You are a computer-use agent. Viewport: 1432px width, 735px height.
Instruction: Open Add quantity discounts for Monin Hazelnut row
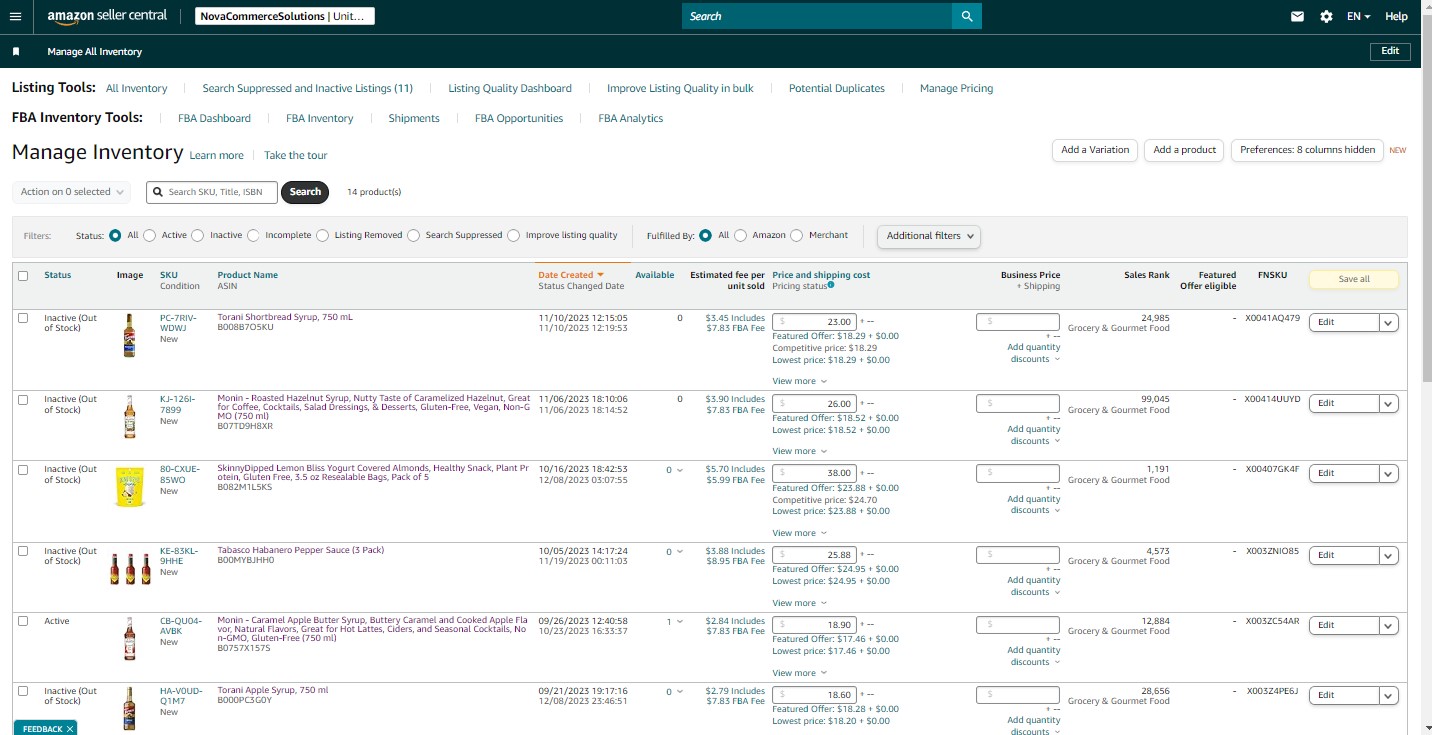(x=1034, y=435)
